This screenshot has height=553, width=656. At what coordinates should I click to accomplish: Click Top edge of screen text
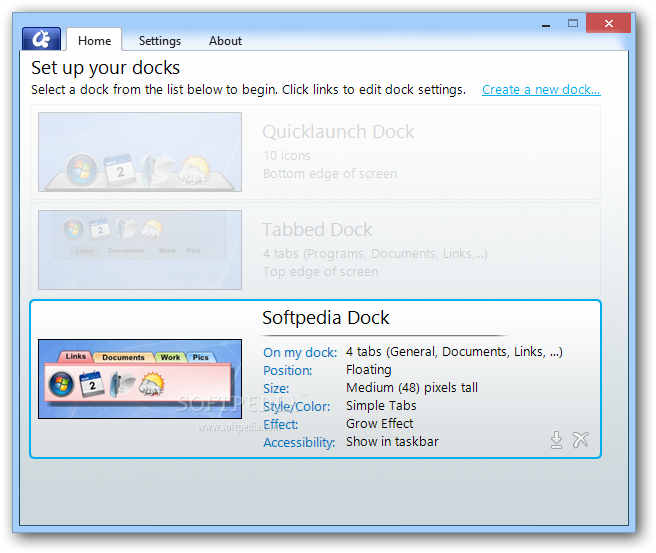click(320, 271)
